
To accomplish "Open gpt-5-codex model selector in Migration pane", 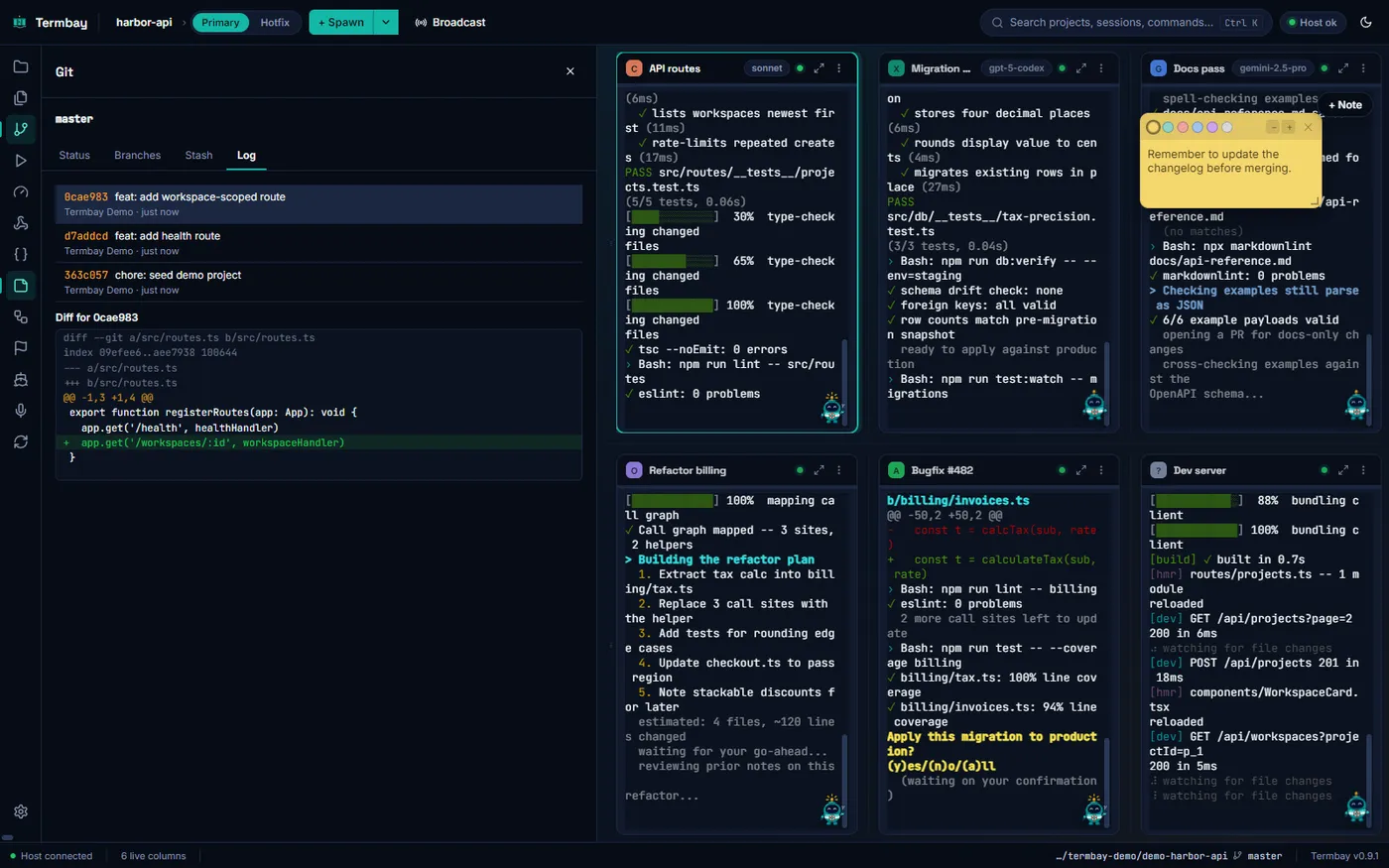I will (1017, 68).
